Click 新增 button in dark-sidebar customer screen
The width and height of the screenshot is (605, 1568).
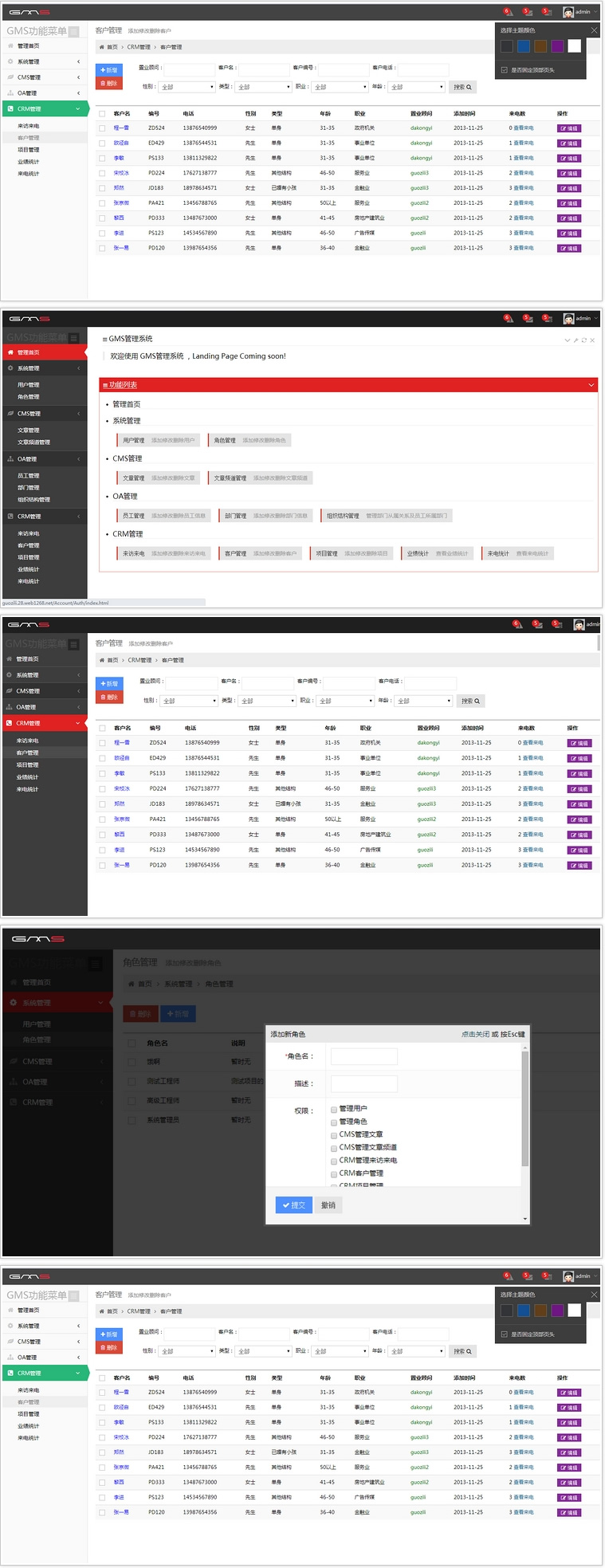click(109, 684)
